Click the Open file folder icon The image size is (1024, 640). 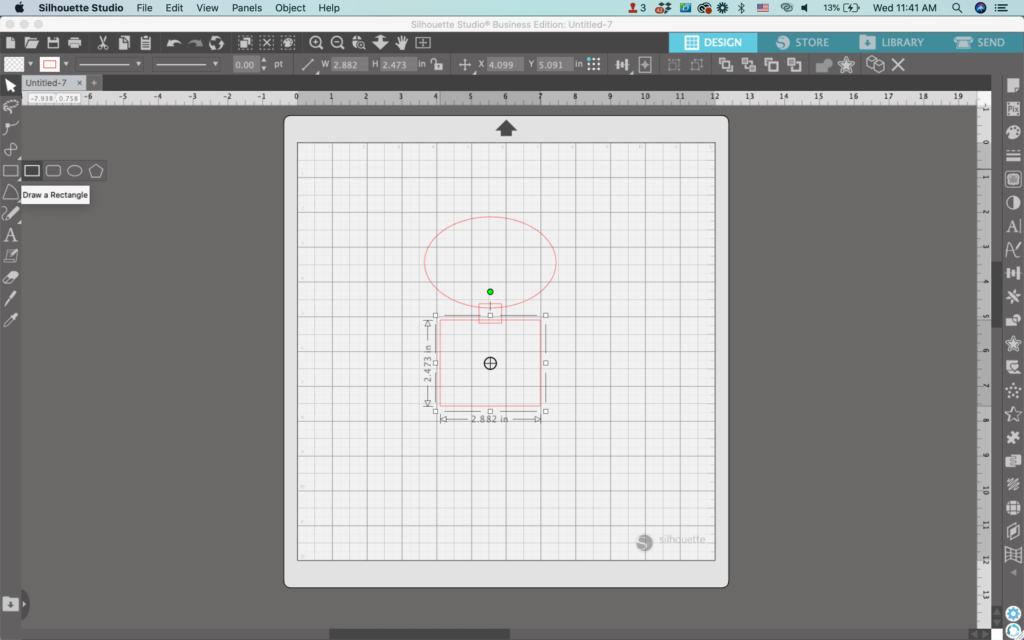[31, 43]
